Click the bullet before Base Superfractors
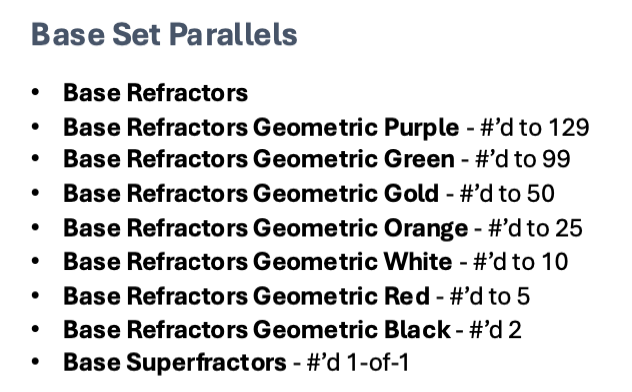Viewport: 632px width, 392px height. 35,361
